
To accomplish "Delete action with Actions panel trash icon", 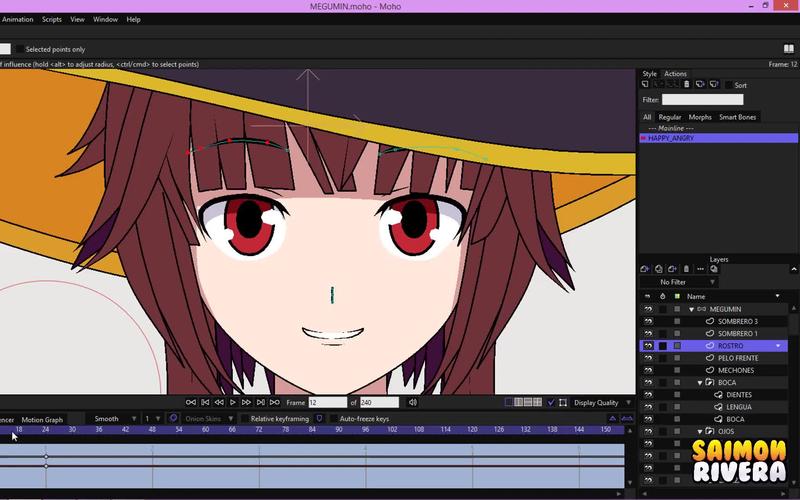I will (x=686, y=85).
